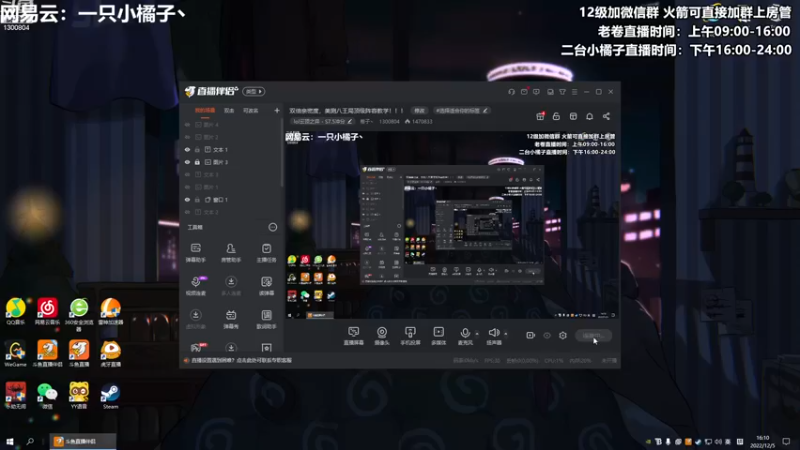Screen dimensions: 800x450
Task: Launch the Steam desktop shortcut
Action: click(x=110, y=396)
